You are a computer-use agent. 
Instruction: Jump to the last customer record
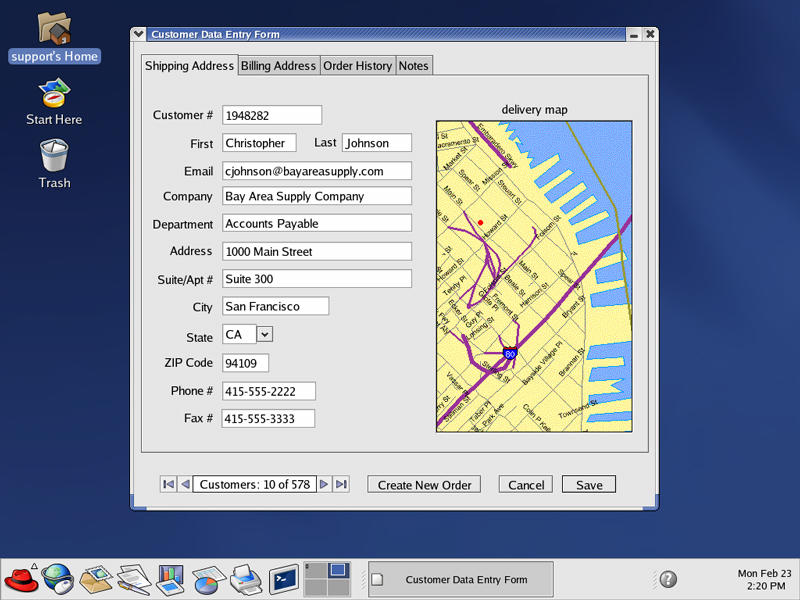click(x=341, y=484)
